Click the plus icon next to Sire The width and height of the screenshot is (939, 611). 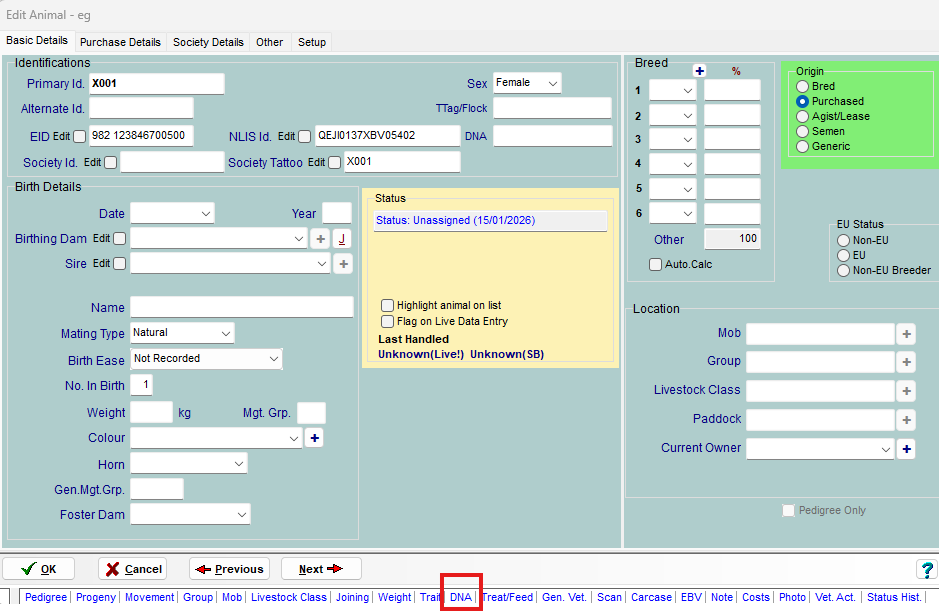click(x=342, y=264)
